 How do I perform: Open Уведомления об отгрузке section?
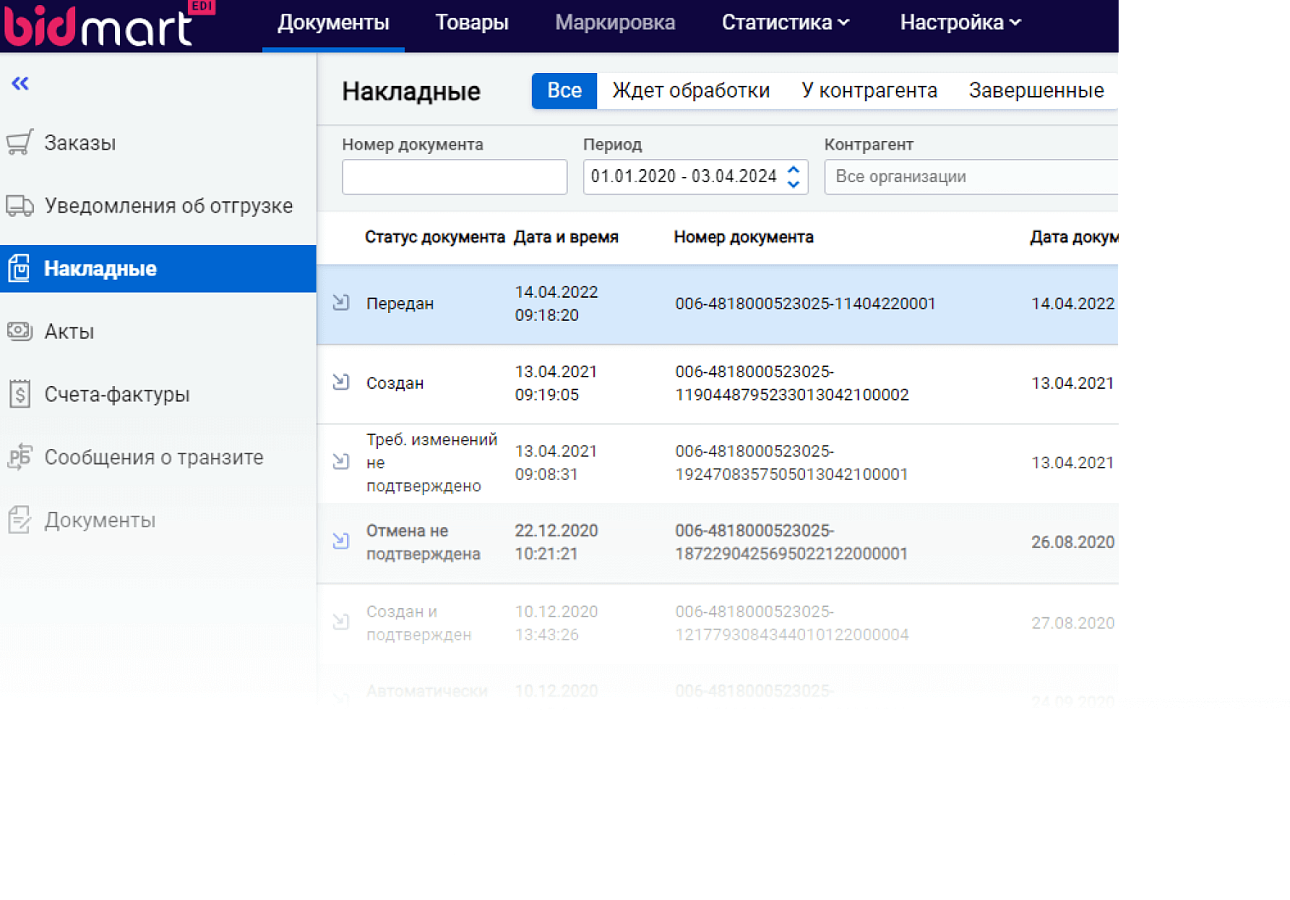pyautogui.click(x=168, y=206)
